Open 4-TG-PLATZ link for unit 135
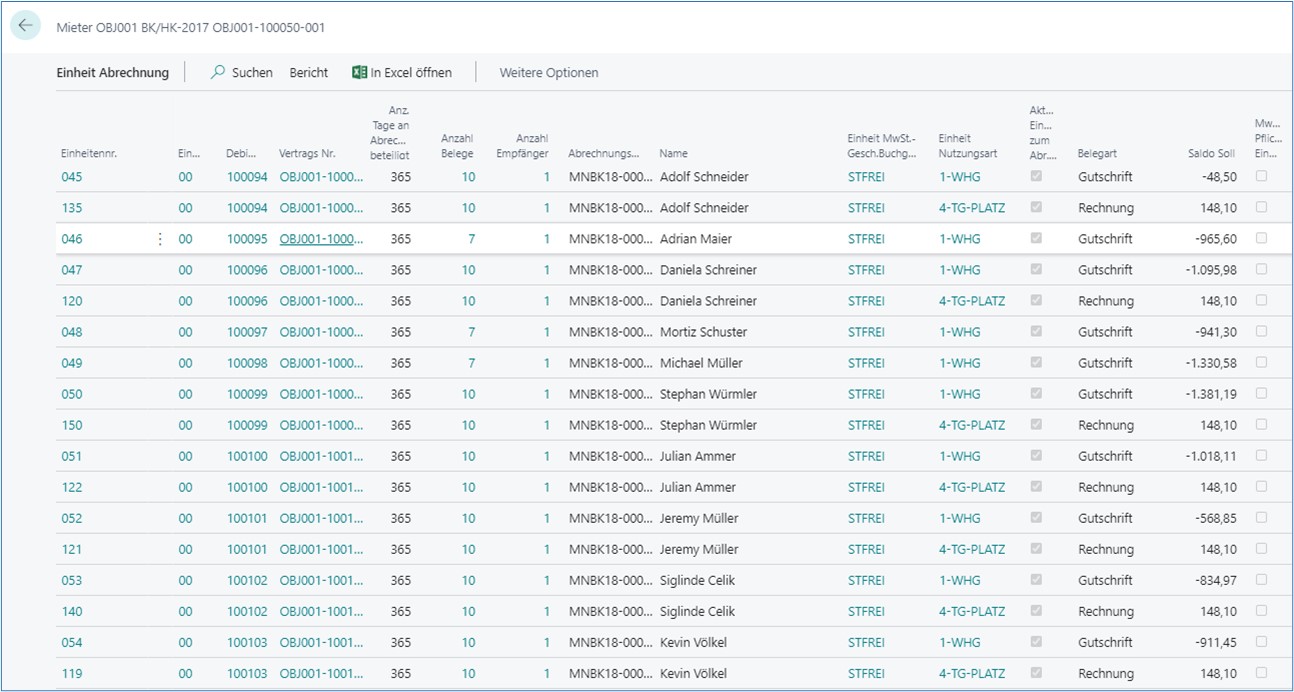Image resolution: width=1294 pixels, height=692 pixels. click(x=971, y=208)
